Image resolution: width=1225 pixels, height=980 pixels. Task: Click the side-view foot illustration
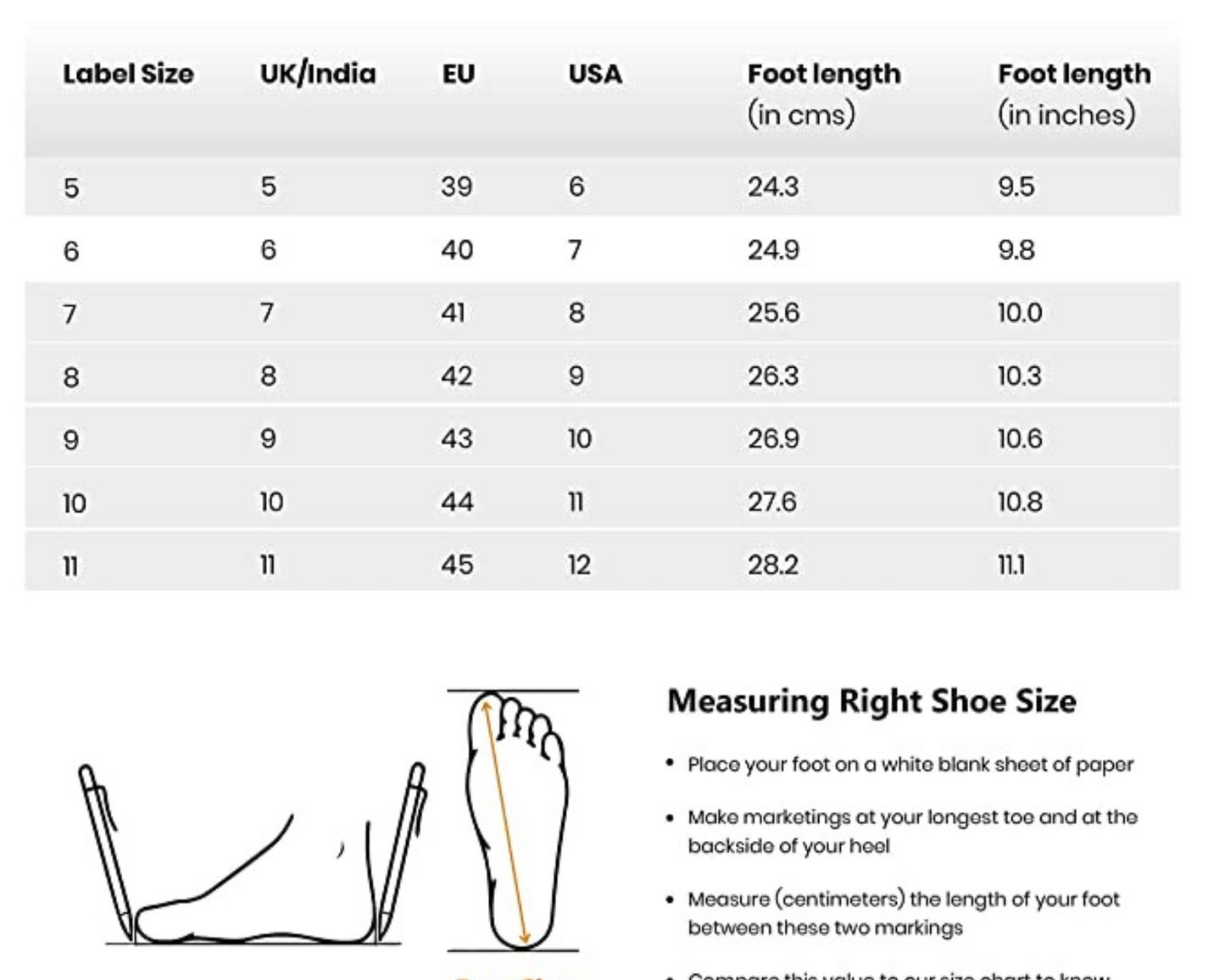(254, 882)
